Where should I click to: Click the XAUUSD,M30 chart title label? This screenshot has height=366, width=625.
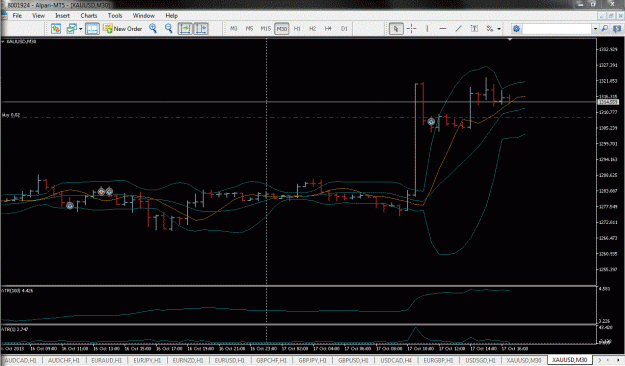click(x=21, y=41)
